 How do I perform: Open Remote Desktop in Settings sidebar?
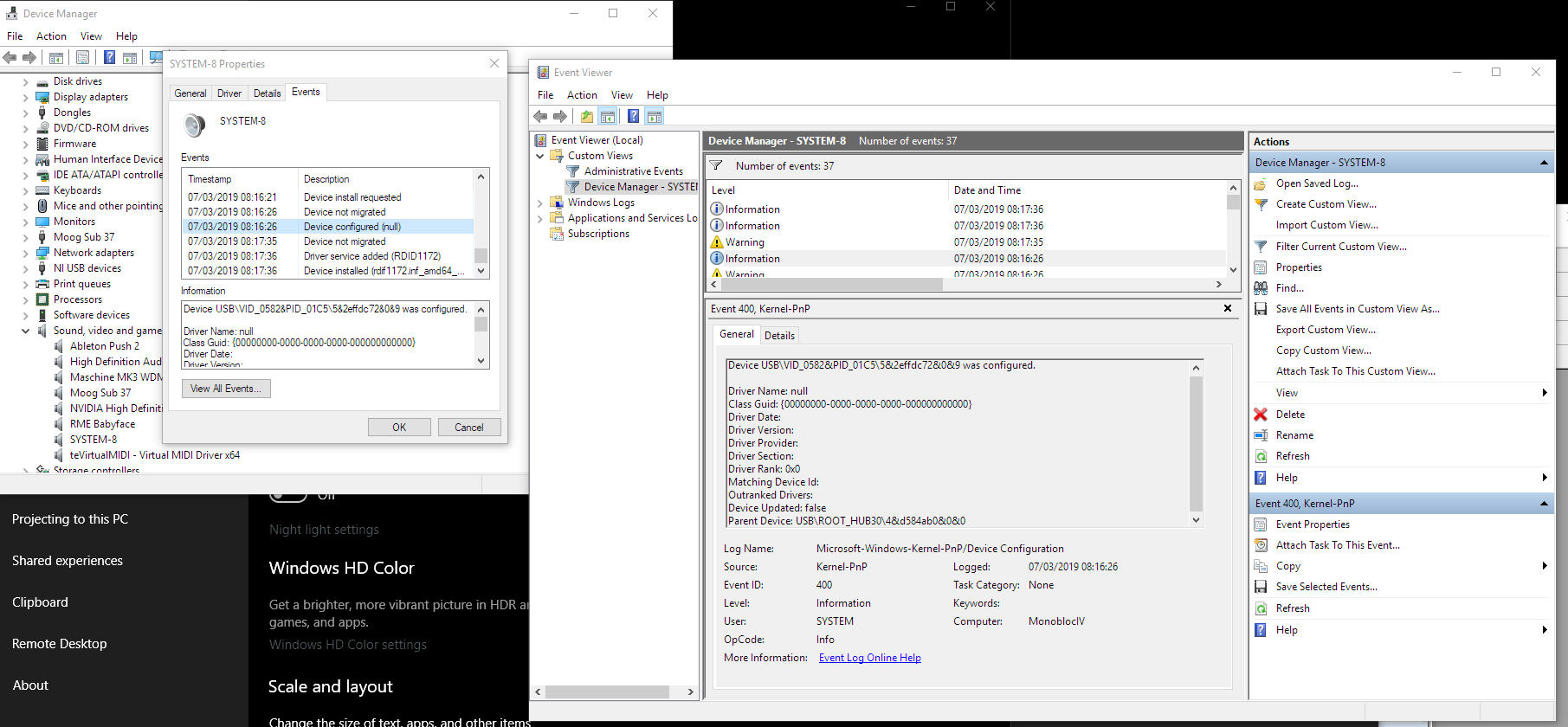point(60,644)
